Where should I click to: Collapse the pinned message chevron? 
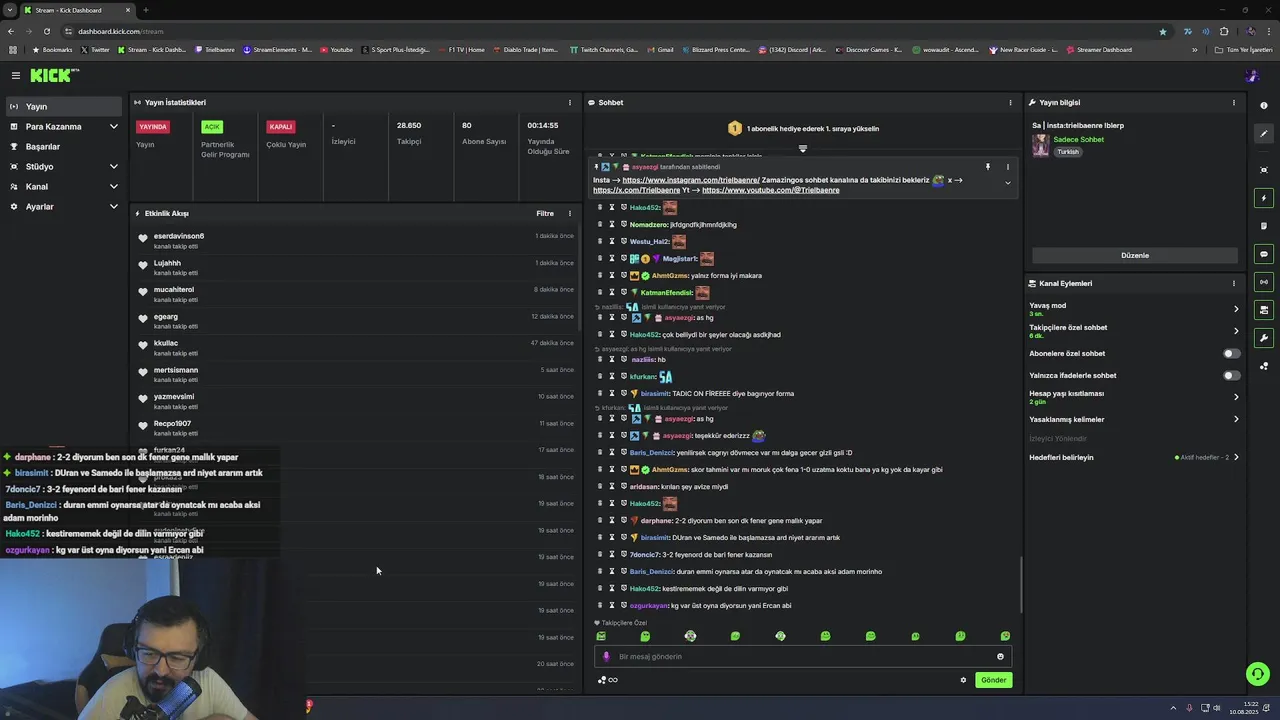pyautogui.click(x=1007, y=183)
